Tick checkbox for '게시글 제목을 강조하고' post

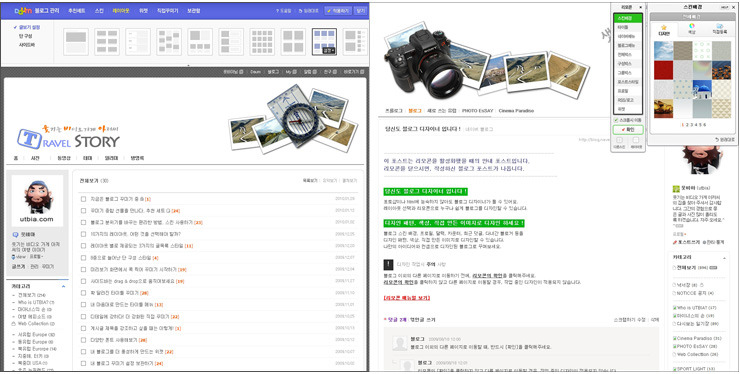83,329
